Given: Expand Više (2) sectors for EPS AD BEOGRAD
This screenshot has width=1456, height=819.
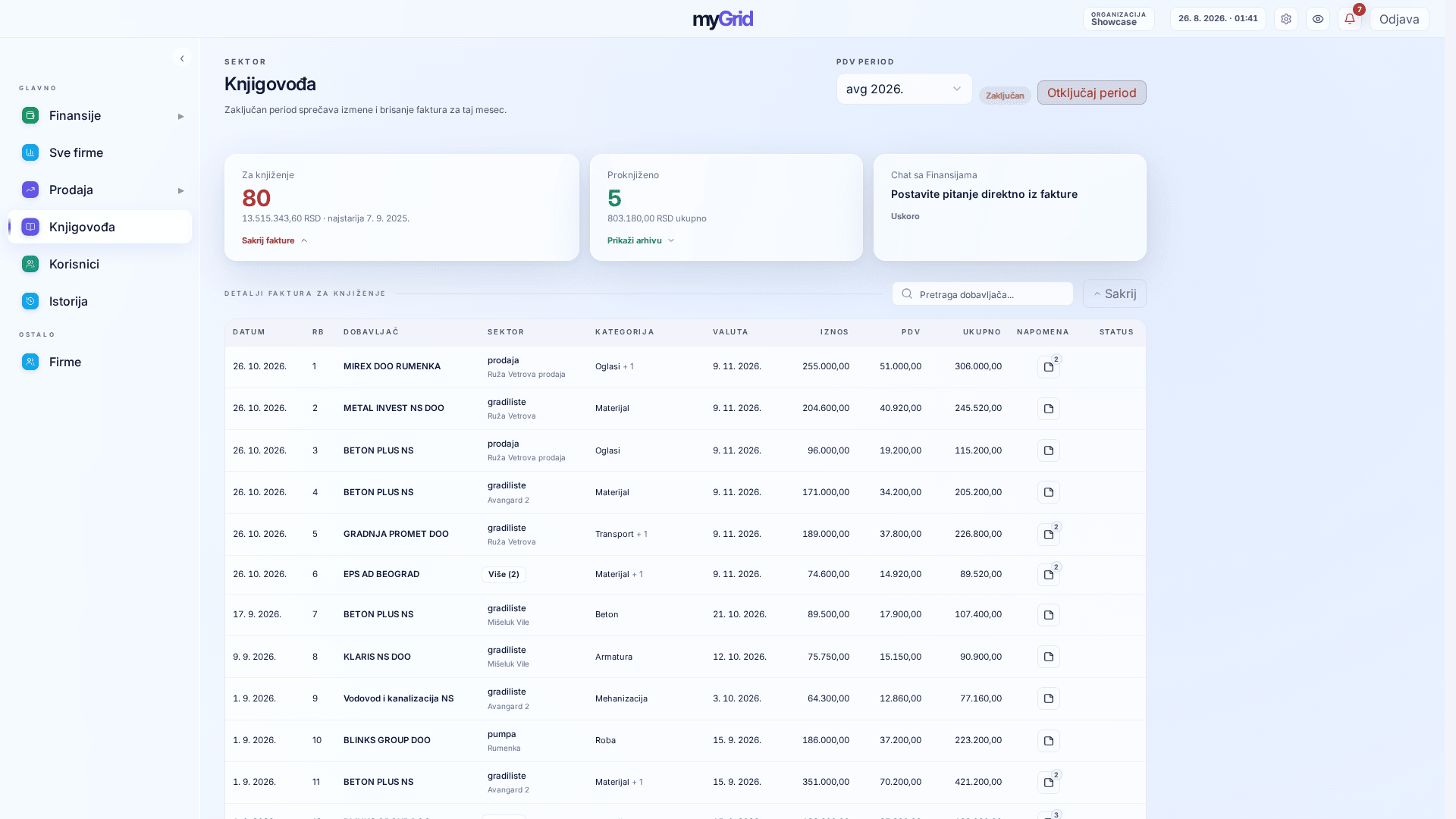Looking at the screenshot, I should [x=504, y=574].
